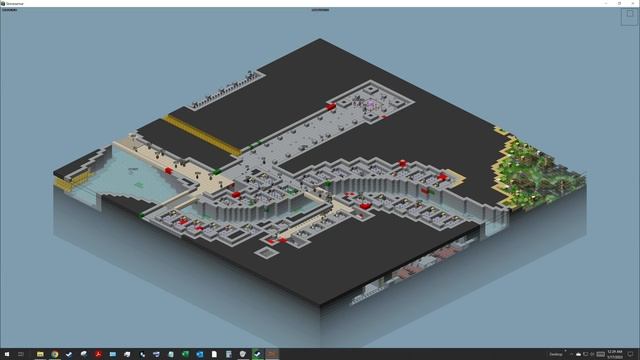The image size is (640, 360).
Task: Open the white document icon on taskbar
Action: [214, 354]
